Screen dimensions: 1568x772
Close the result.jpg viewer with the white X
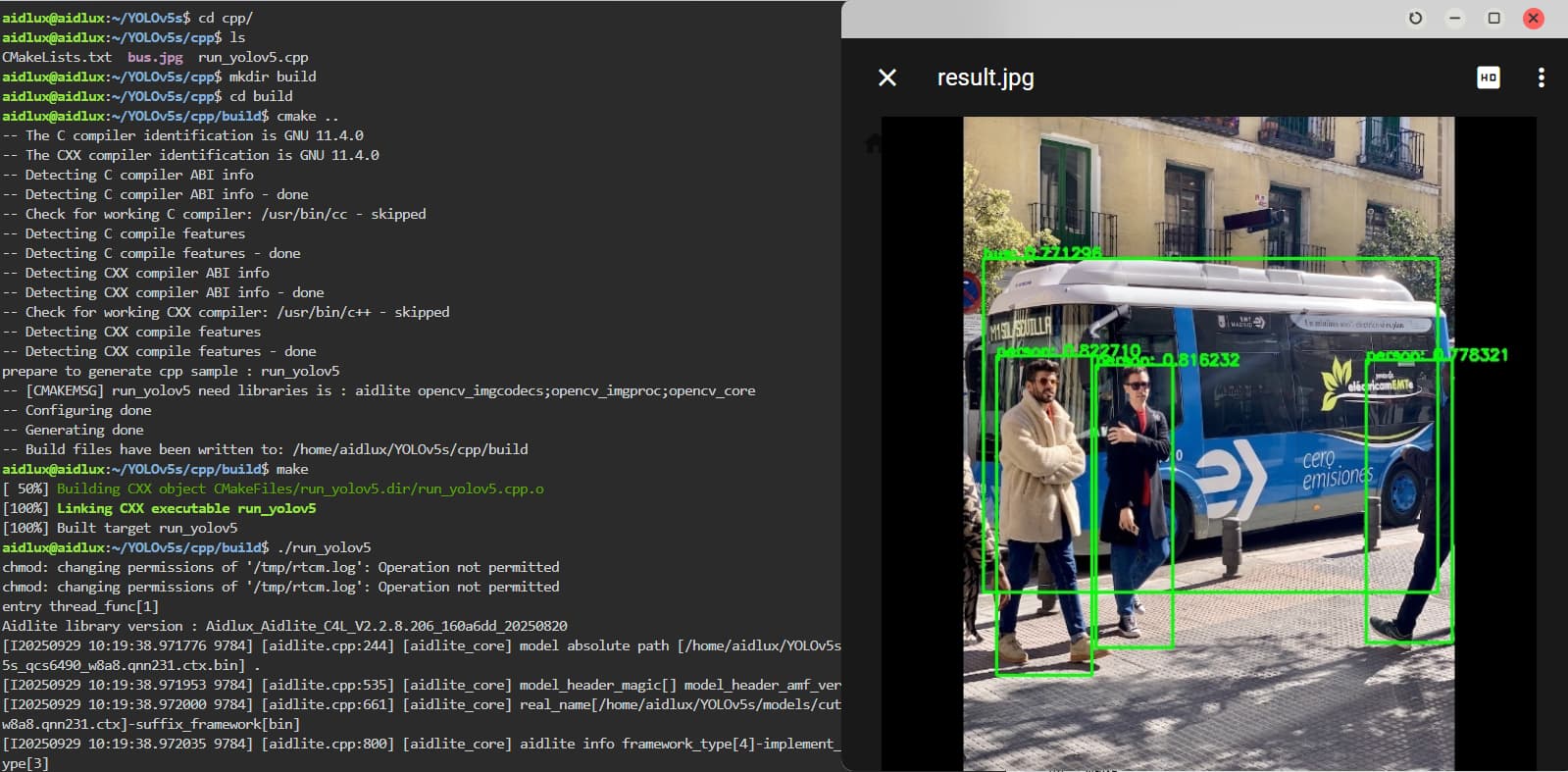coord(887,77)
